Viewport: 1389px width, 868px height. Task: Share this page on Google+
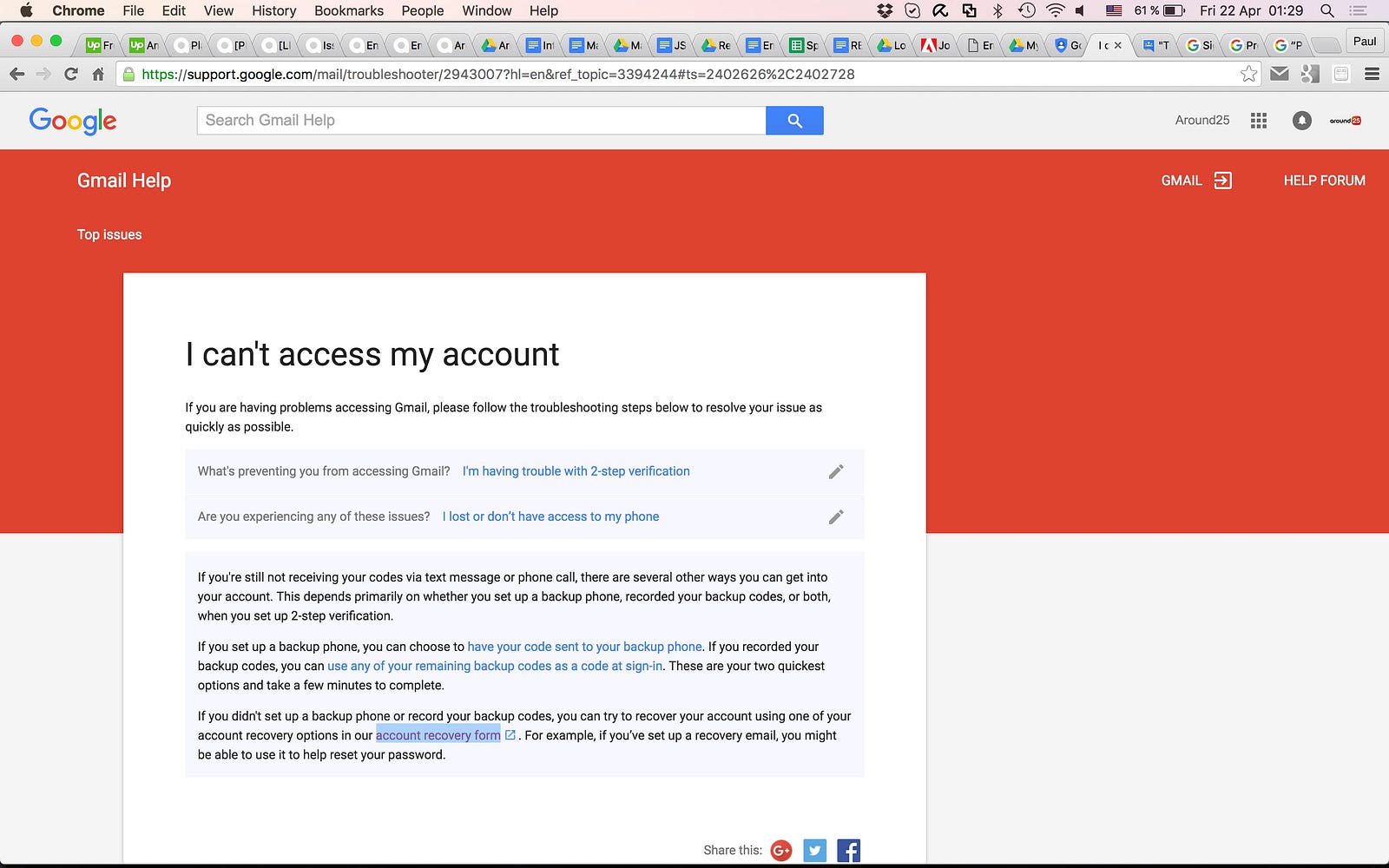(781, 851)
